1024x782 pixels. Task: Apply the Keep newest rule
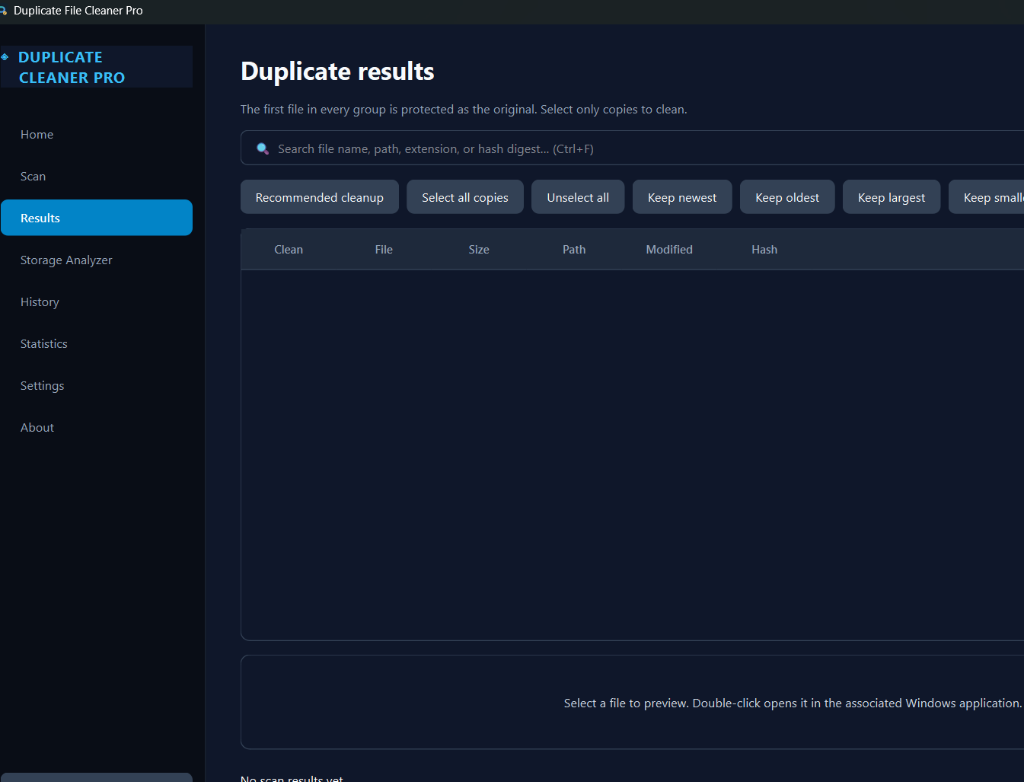point(682,197)
